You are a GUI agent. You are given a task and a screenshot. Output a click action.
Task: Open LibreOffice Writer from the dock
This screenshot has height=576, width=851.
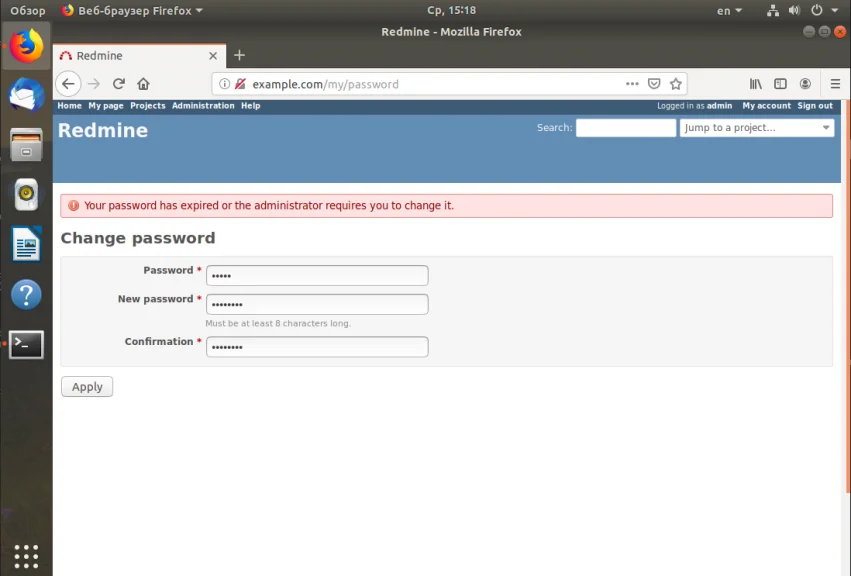pos(26,244)
